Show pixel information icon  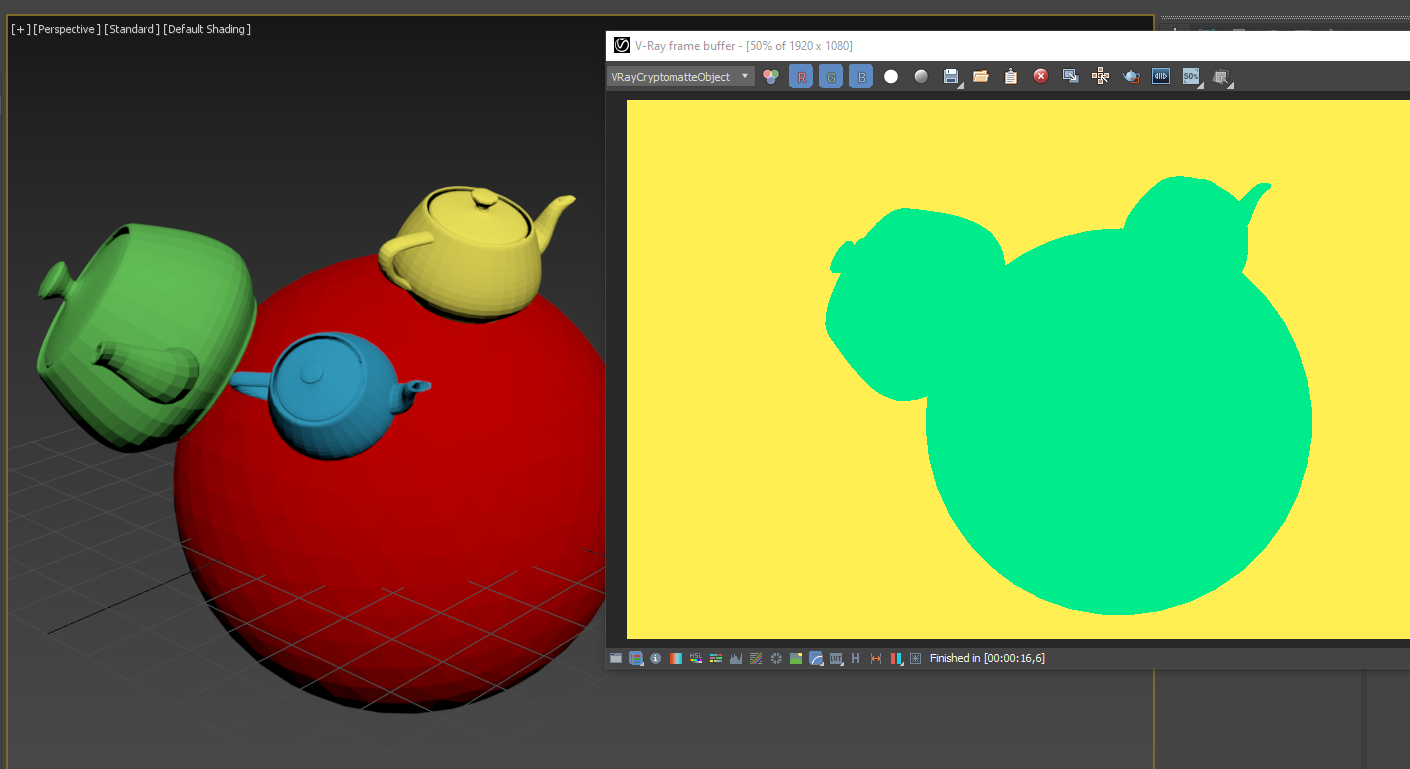[x=656, y=658]
